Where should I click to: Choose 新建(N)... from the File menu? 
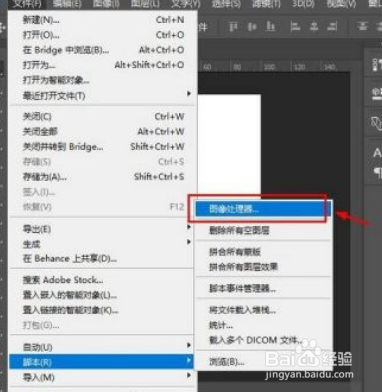(103, 20)
